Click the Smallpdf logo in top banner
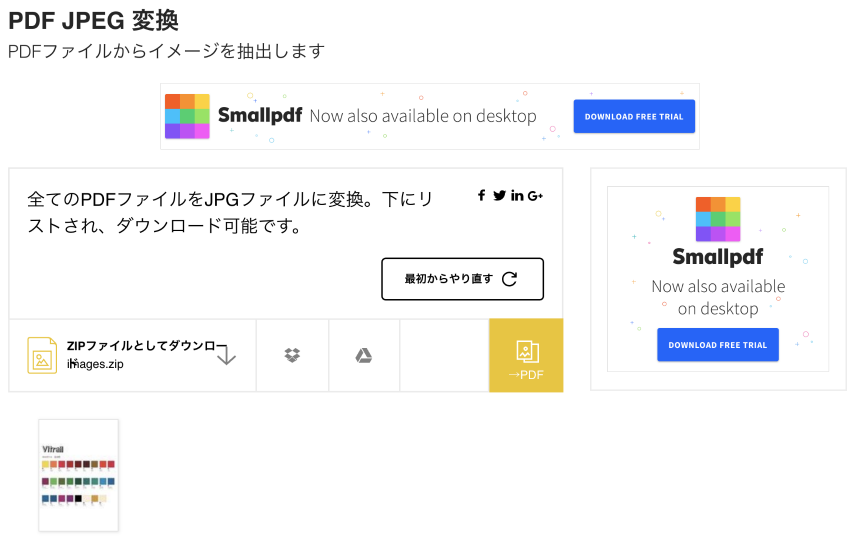The width and height of the screenshot is (858, 541). tap(187, 116)
